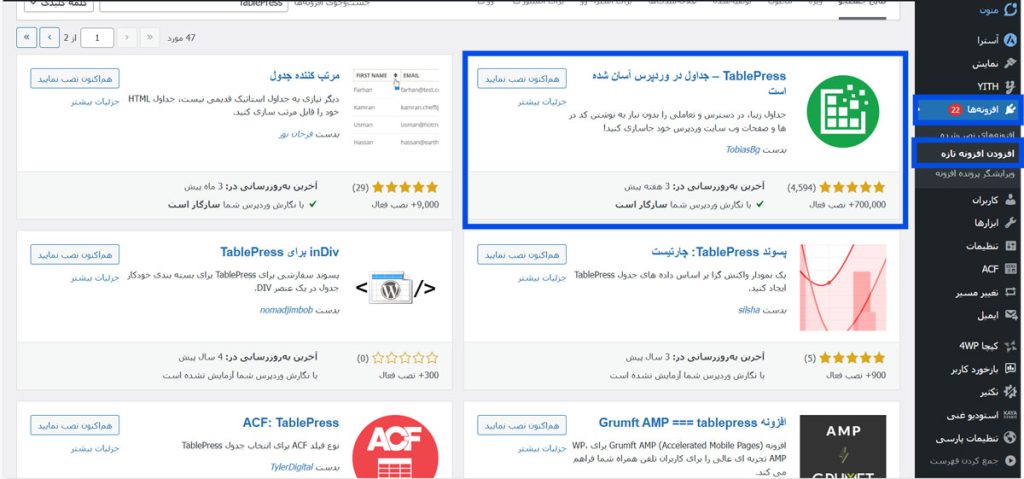Click the 22 plugin updates badge

955,110
